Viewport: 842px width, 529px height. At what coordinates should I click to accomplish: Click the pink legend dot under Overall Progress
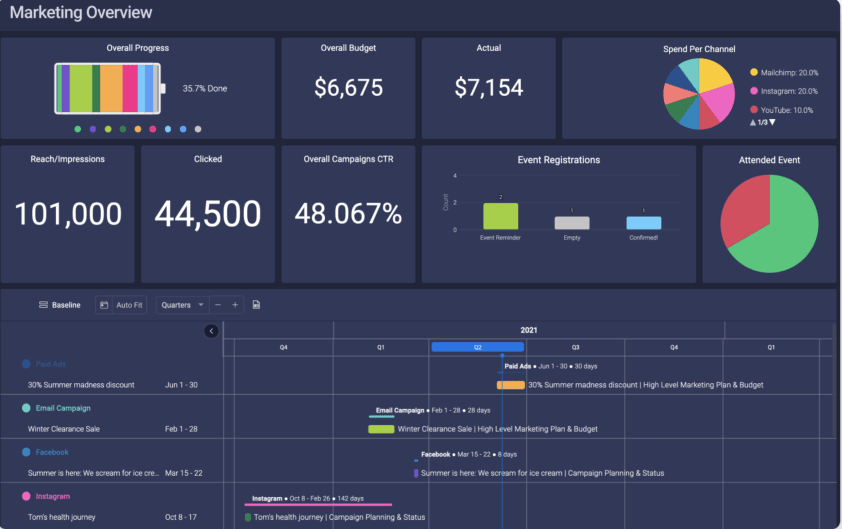pyautogui.click(x=153, y=129)
